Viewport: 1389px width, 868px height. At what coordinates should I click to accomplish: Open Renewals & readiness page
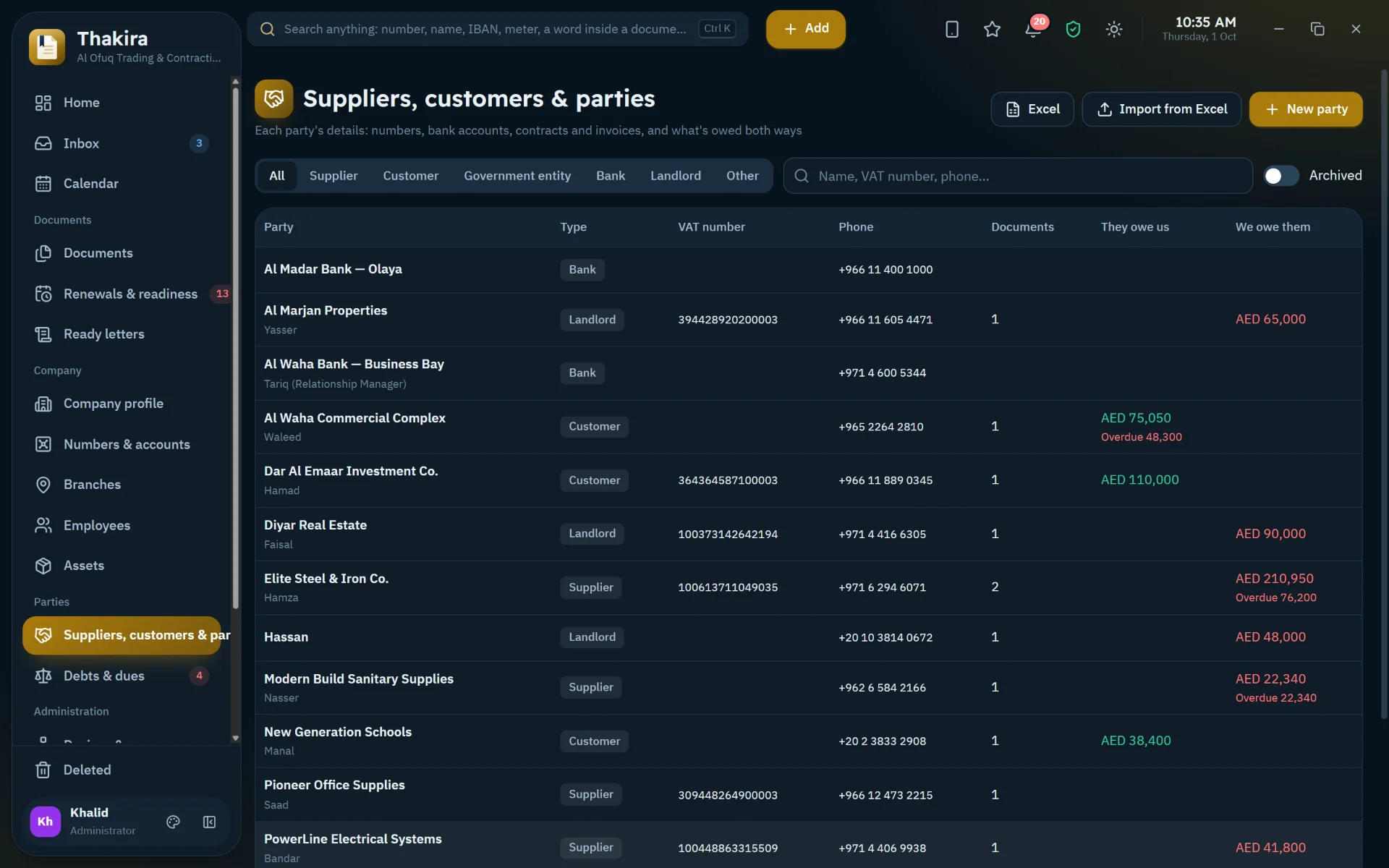(122, 294)
